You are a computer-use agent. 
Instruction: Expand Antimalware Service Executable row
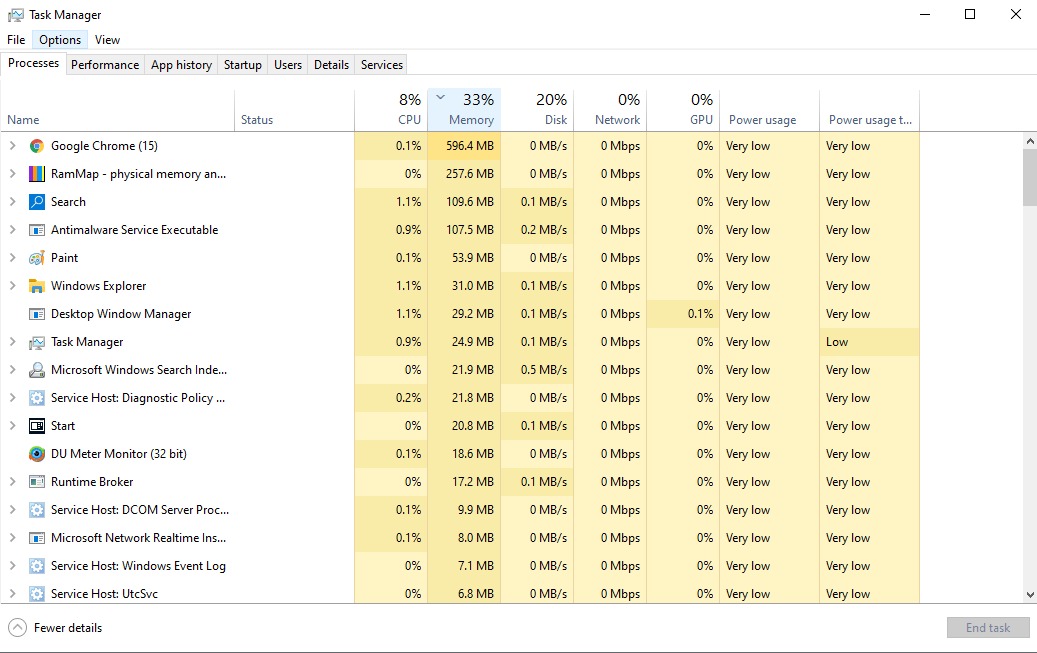click(13, 230)
